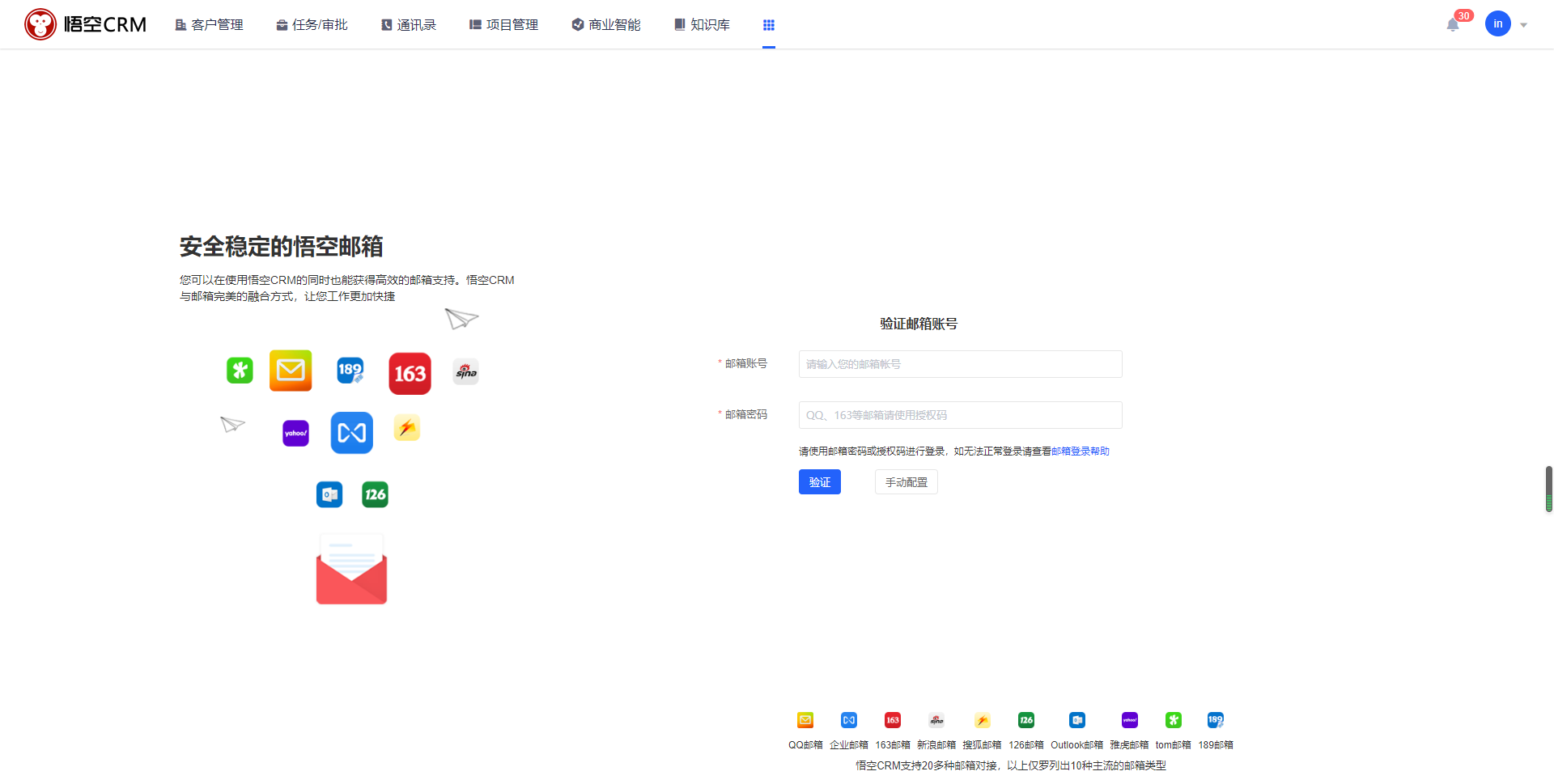Select 163邮箱 icon in bottom row

(x=893, y=720)
